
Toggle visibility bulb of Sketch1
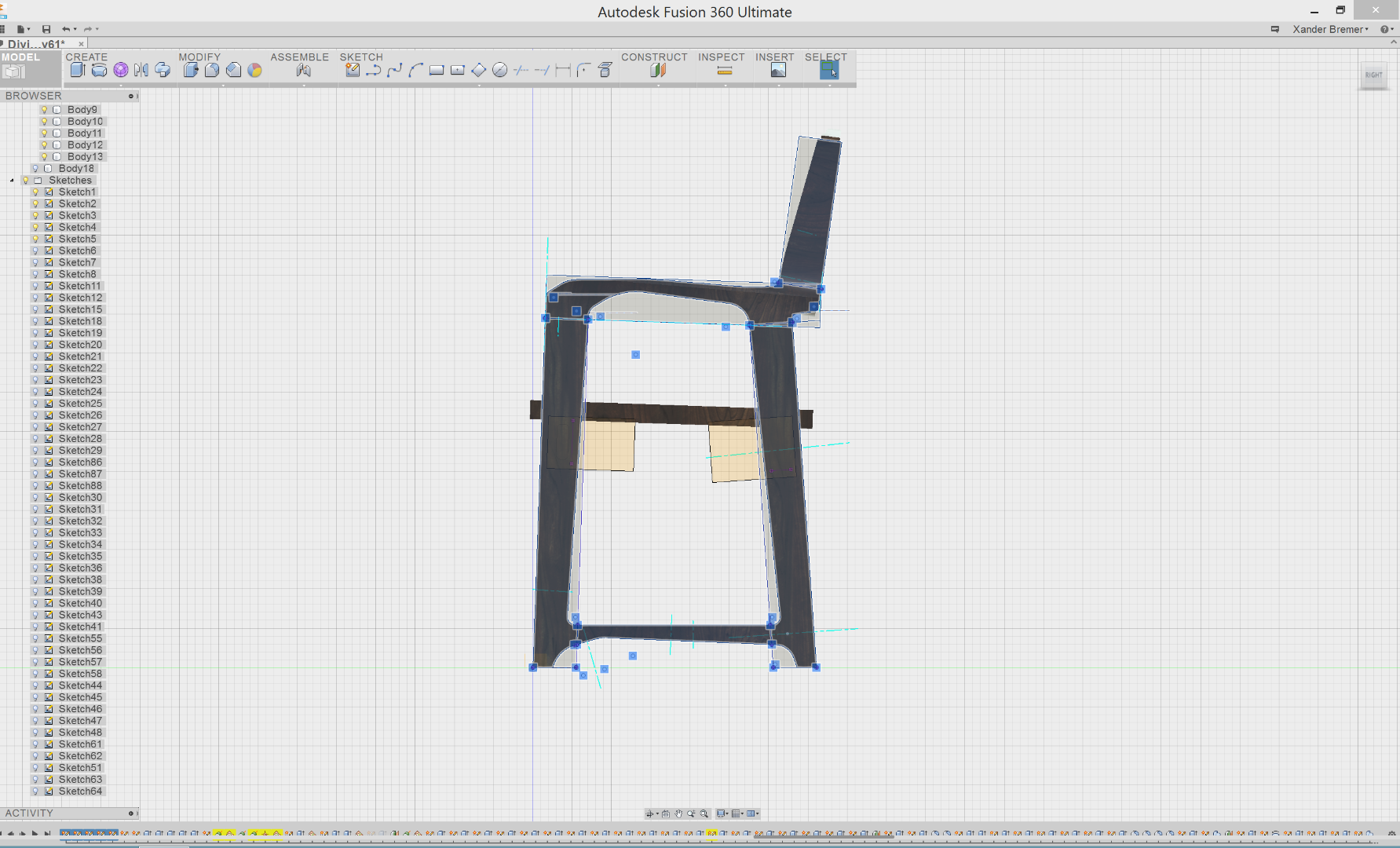35,192
